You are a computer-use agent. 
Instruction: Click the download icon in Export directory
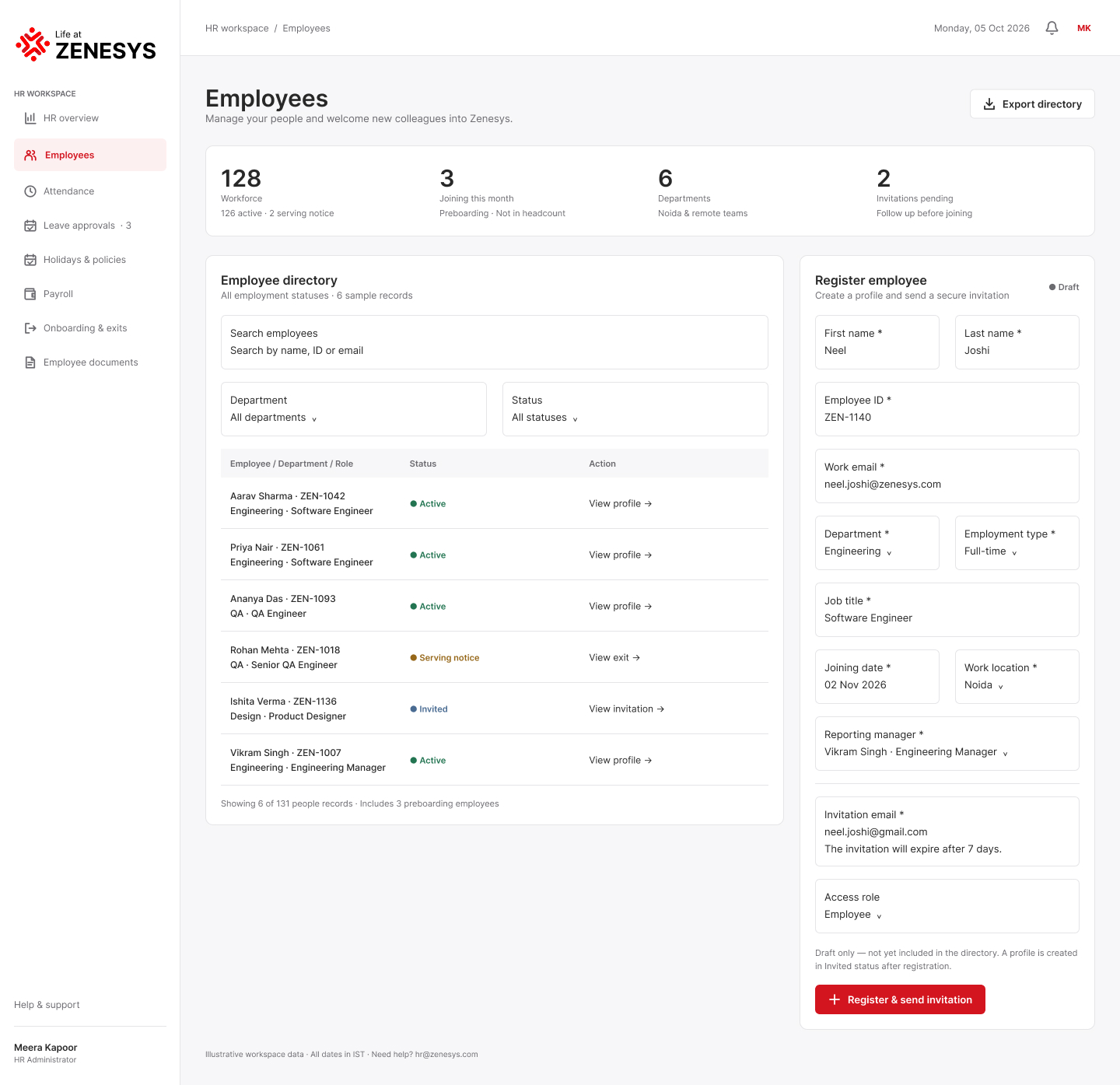pyautogui.click(x=989, y=104)
